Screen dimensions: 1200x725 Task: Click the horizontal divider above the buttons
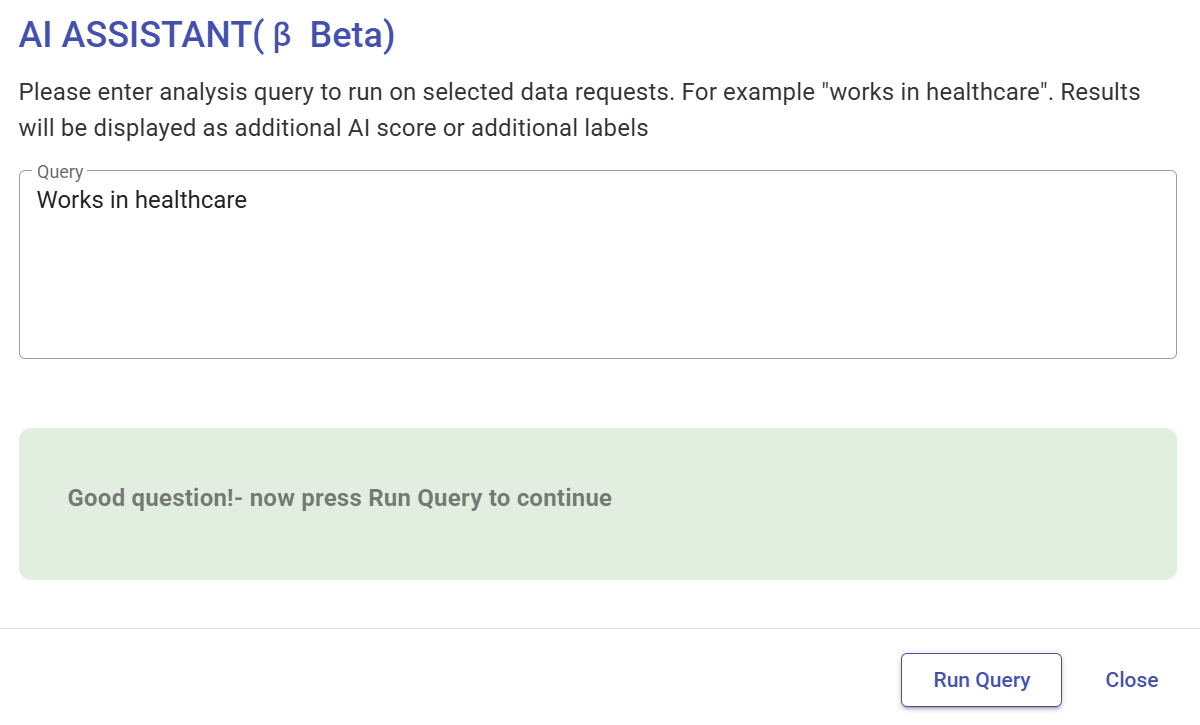600,628
